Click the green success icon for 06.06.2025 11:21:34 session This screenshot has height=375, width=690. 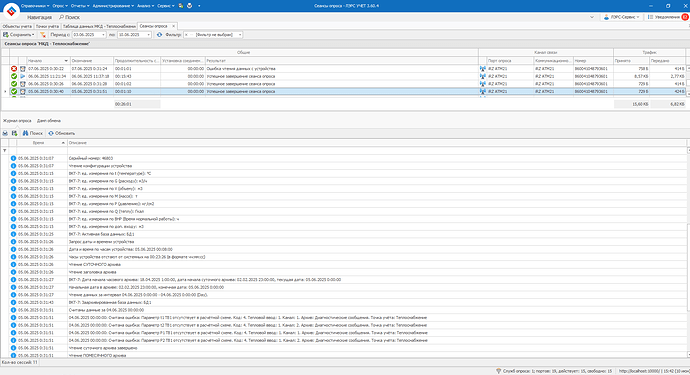pyautogui.click(x=14, y=76)
